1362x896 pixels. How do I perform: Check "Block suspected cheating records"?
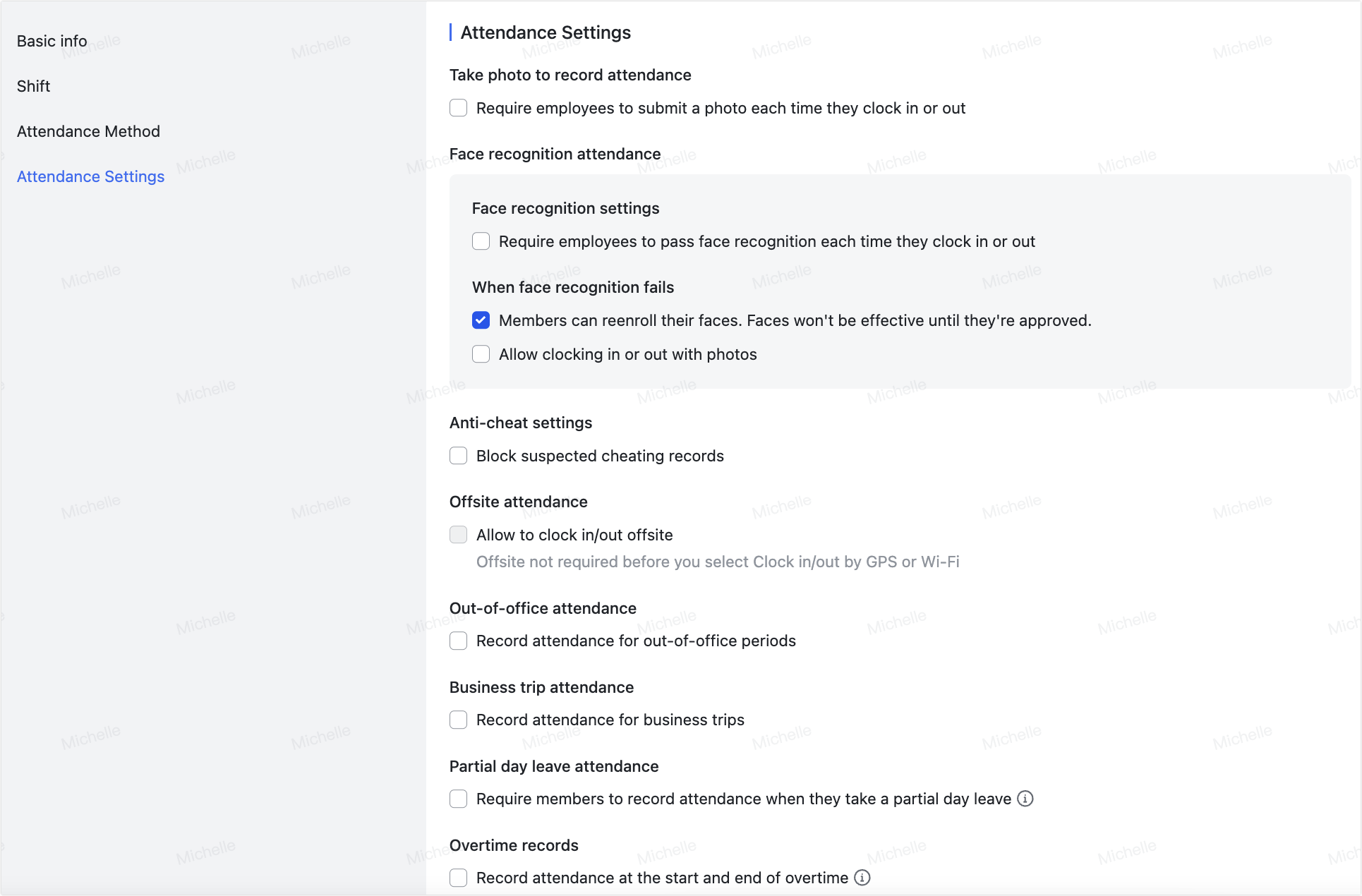458,456
